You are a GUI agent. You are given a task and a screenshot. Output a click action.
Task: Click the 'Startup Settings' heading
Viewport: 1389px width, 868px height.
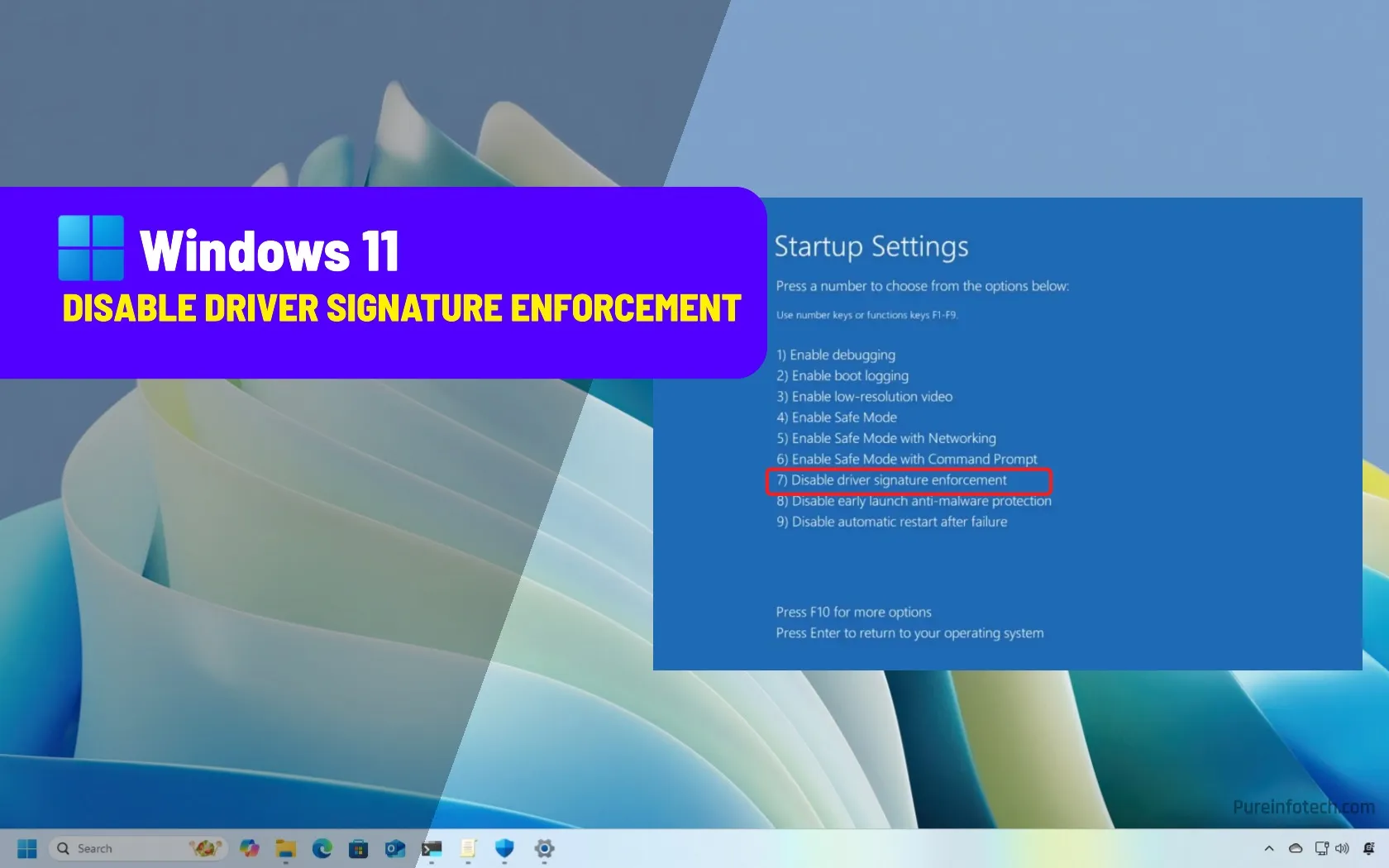(x=871, y=246)
